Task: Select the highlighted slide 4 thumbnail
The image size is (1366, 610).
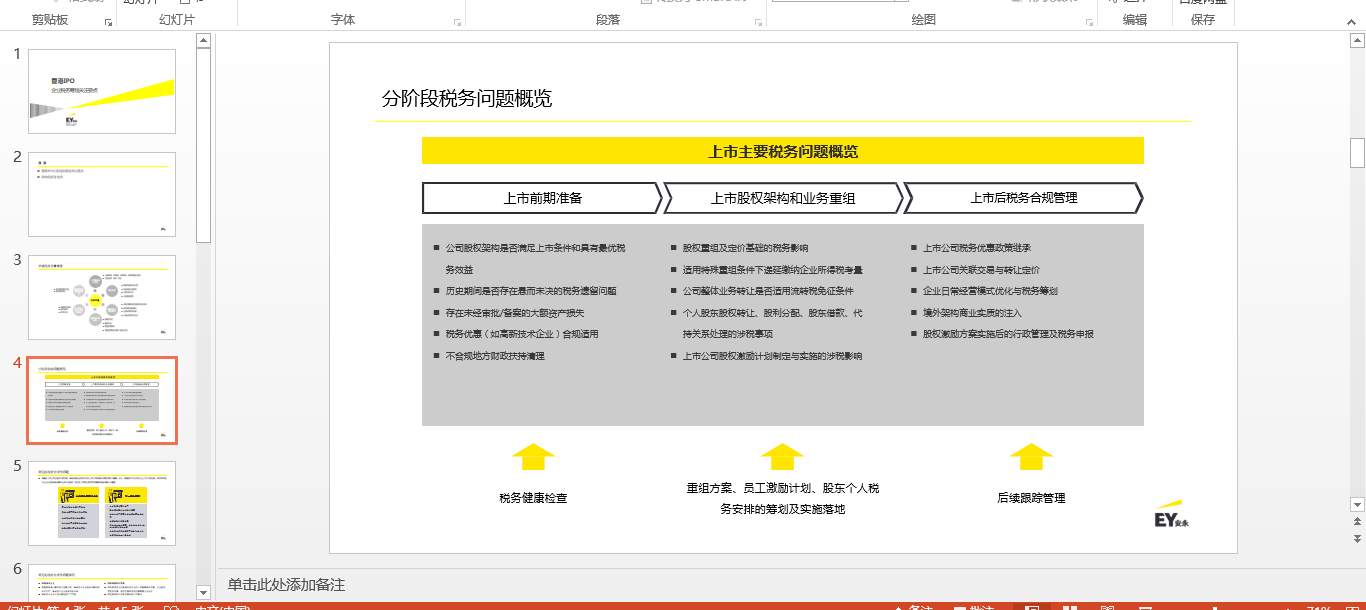Action: (x=102, y=400)
